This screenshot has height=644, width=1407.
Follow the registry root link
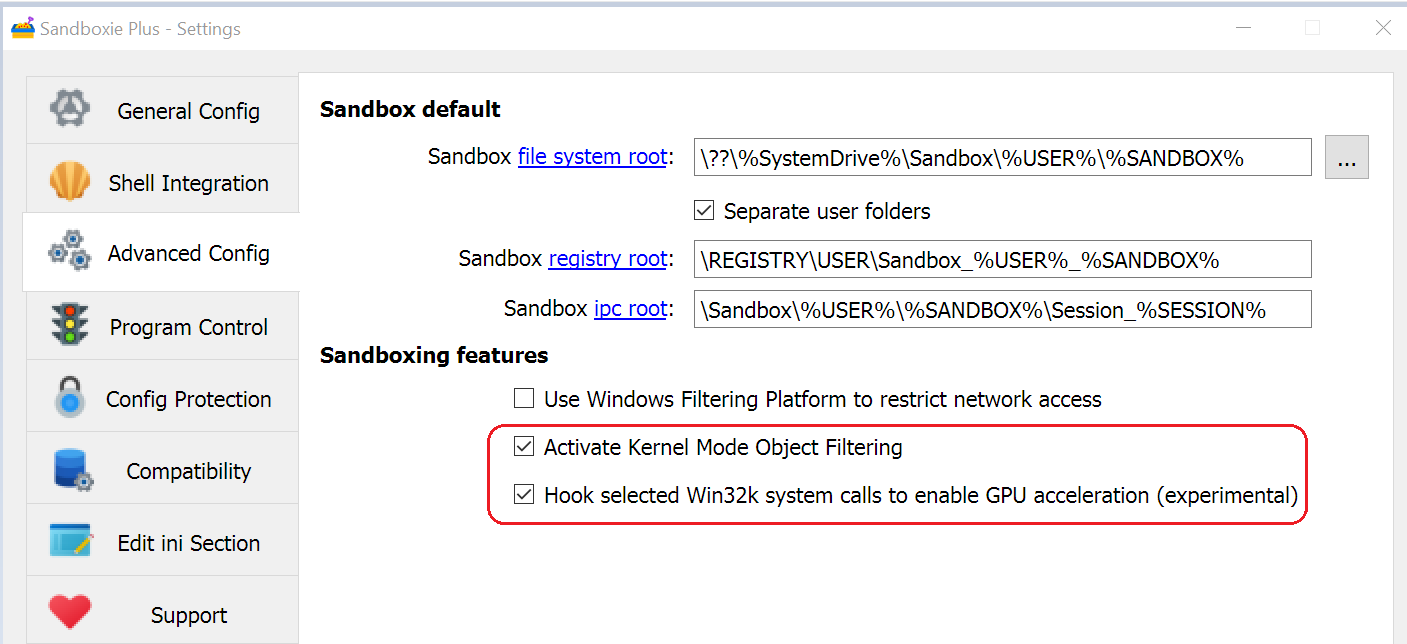[x=607, y=258]
